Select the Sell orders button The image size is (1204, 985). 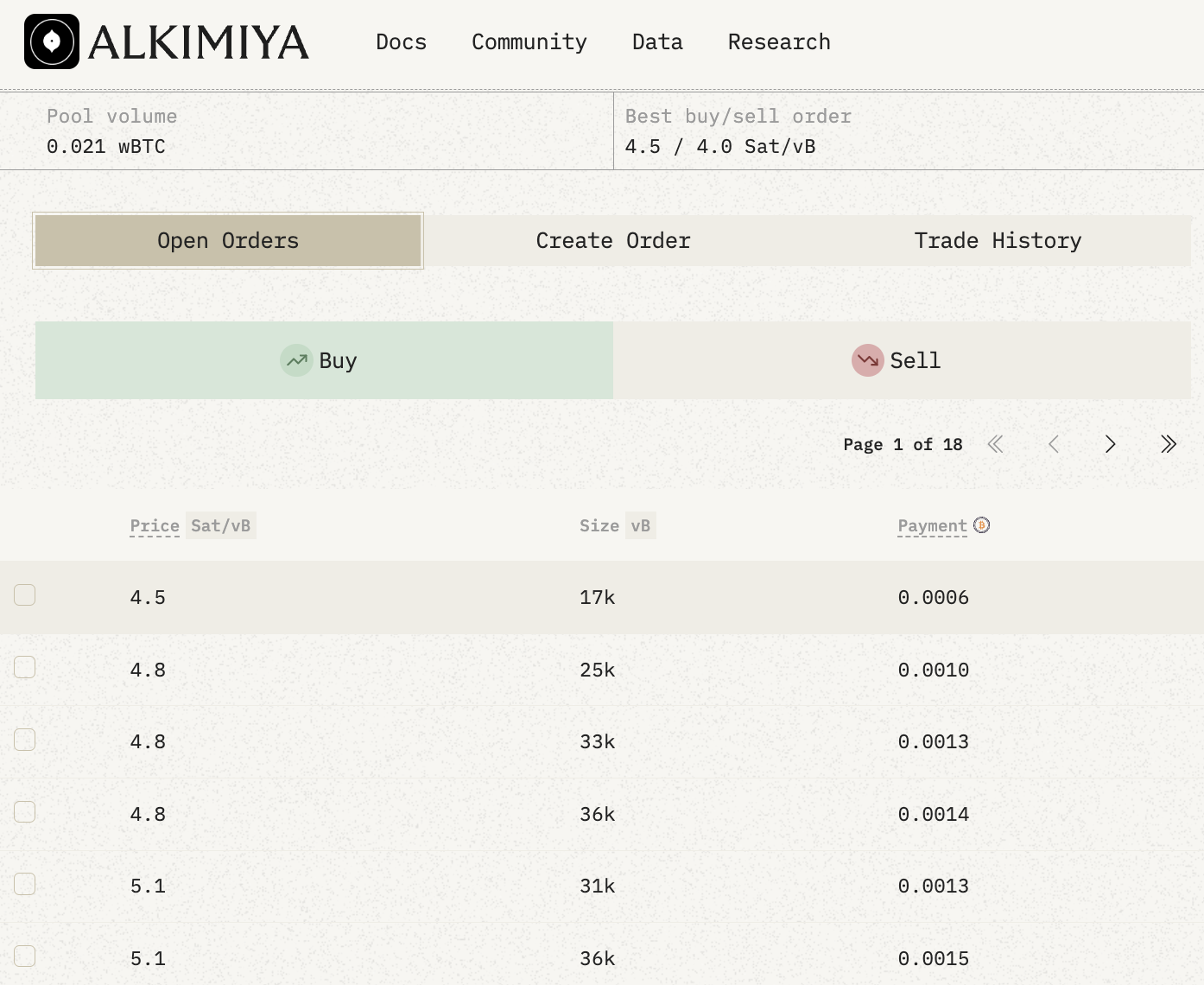(902, 360)
